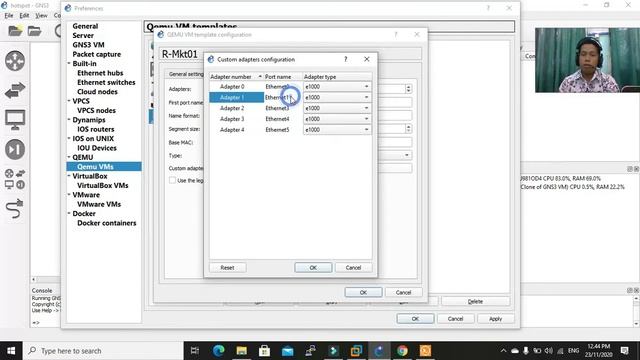Viewport: 640px width, 360px height.
Task: Open the orange app icon on taskbar
Action: (x=425, y=351)
